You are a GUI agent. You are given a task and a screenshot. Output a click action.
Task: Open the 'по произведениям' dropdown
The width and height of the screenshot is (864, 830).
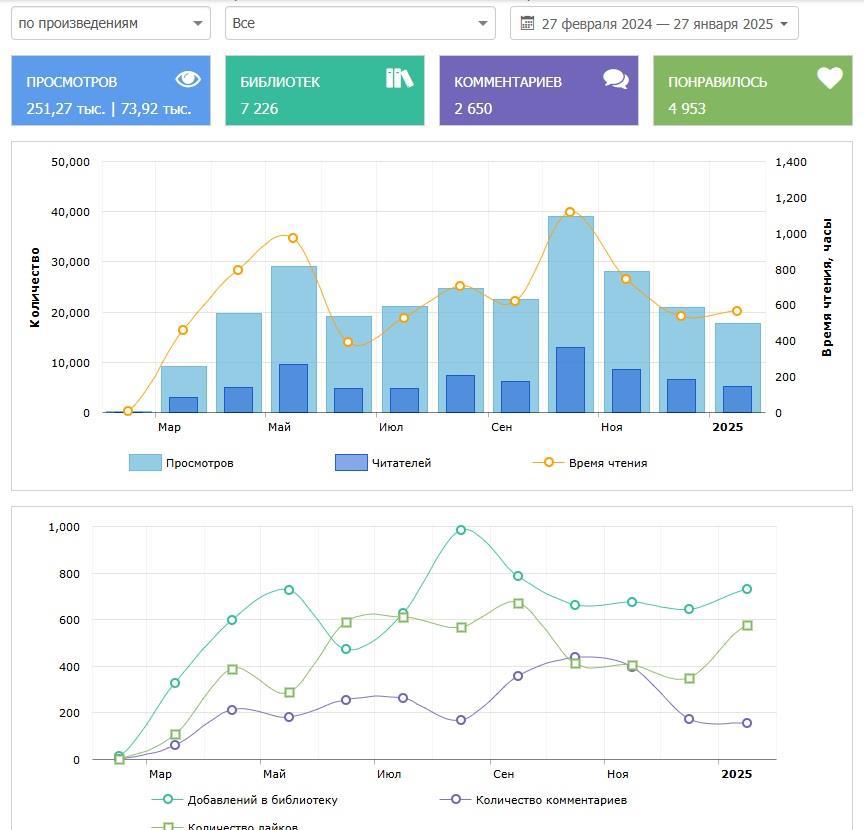(x=110, y=23)
